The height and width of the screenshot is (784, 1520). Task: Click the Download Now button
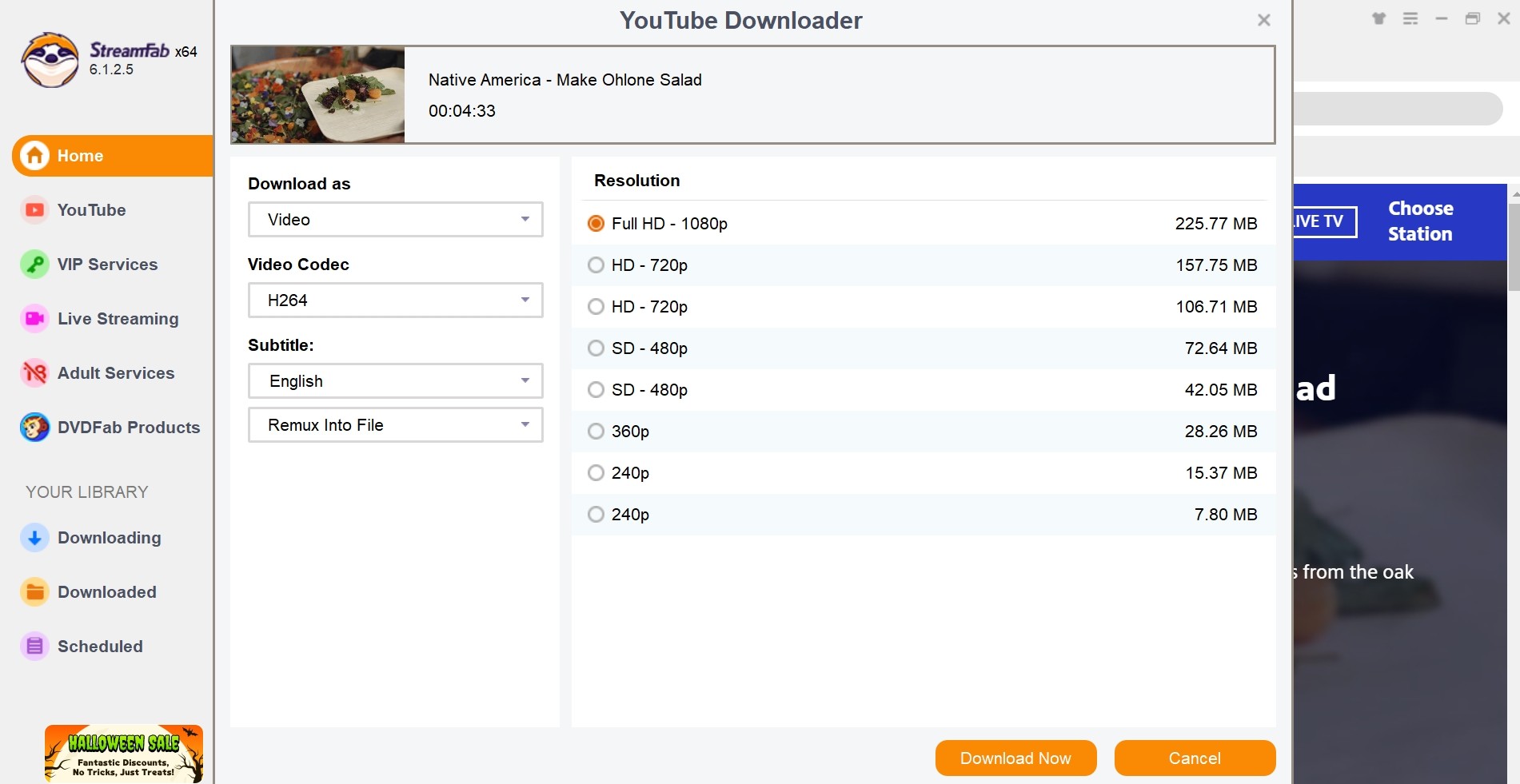(1015, 758)
